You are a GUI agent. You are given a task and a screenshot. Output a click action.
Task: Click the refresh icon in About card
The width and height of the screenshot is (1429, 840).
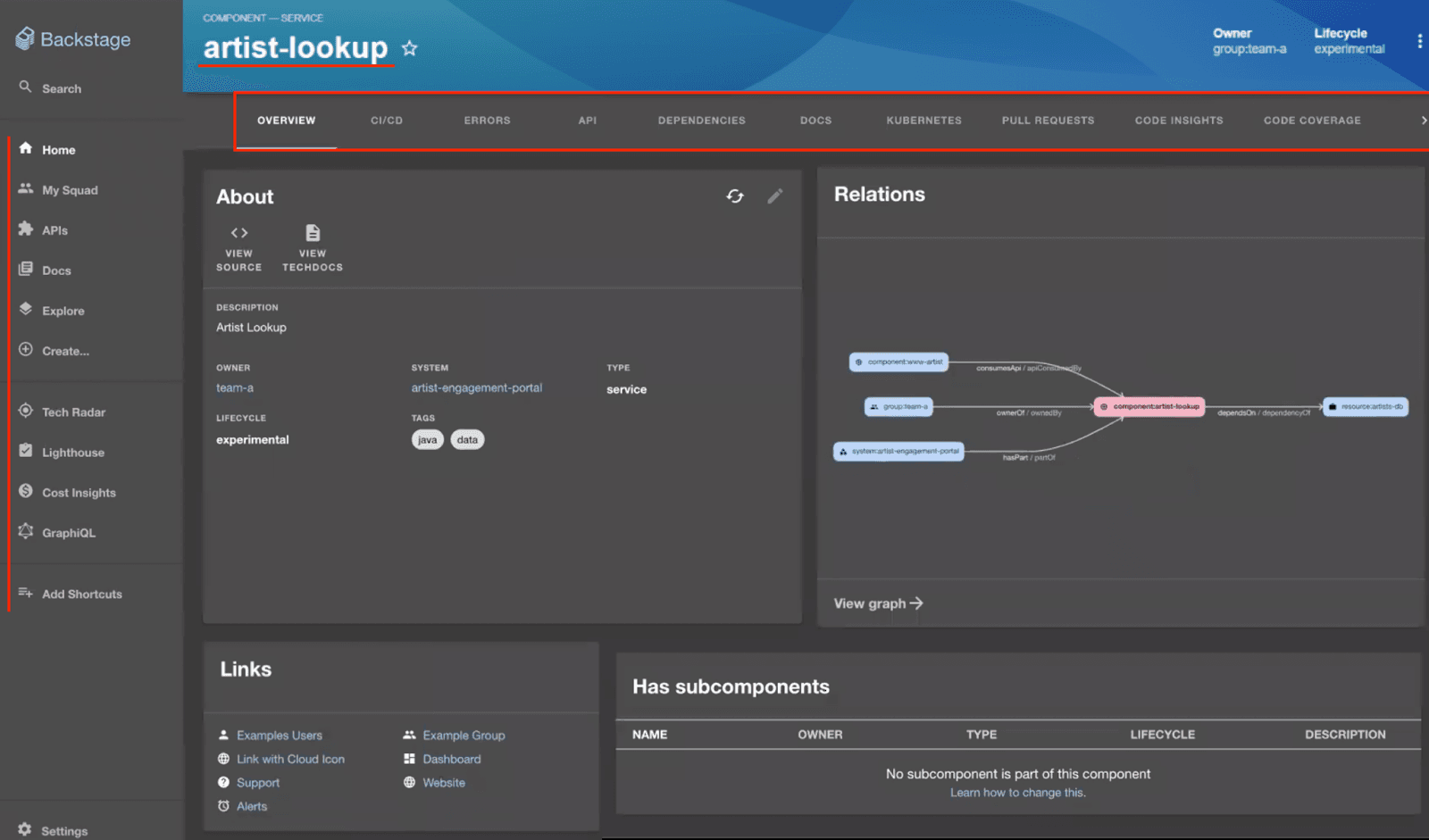point(734,196)
